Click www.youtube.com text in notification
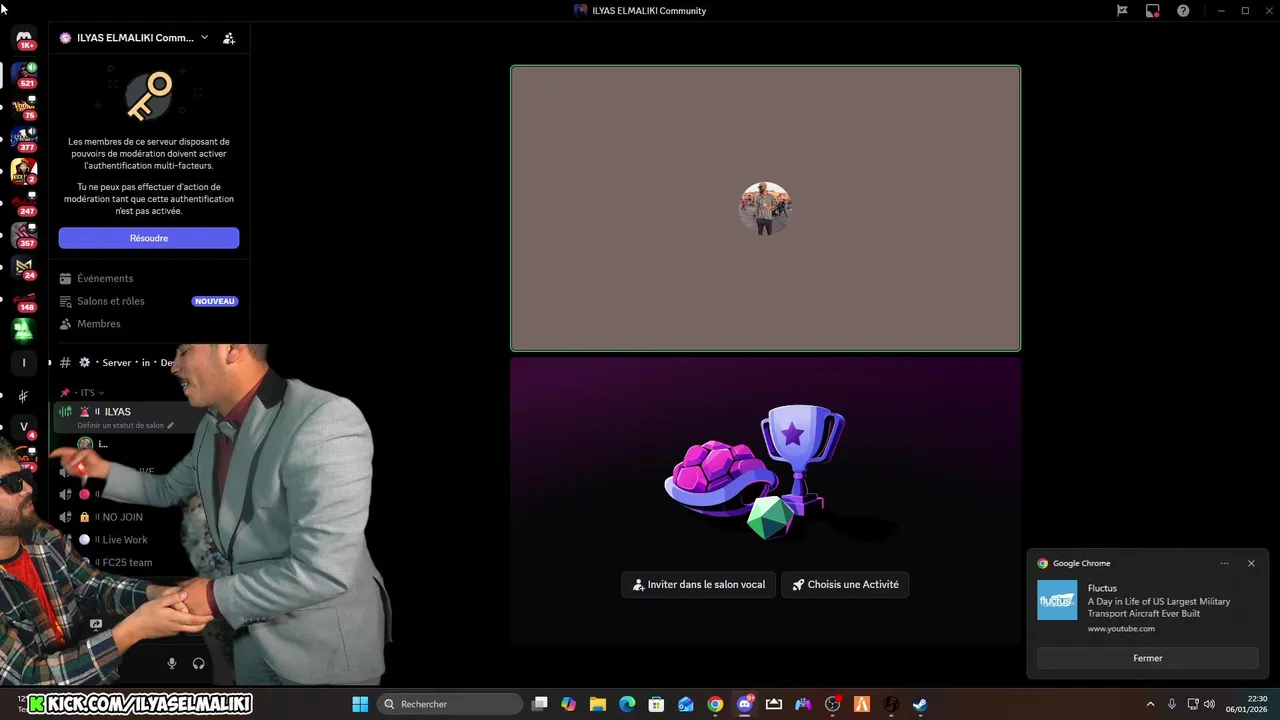This screenshot has height=720, width=1280. point(1121,629)
